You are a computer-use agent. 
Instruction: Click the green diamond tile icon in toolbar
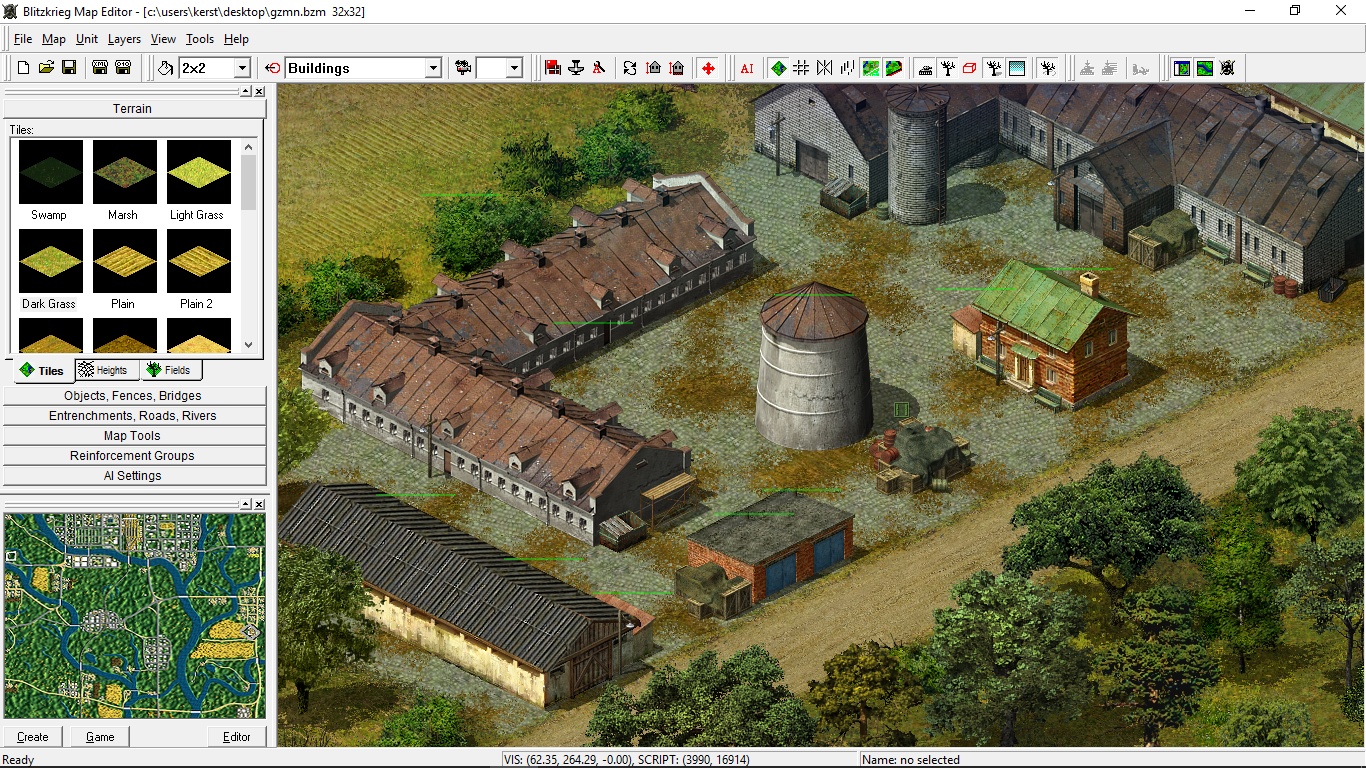(x=779, y=68)
